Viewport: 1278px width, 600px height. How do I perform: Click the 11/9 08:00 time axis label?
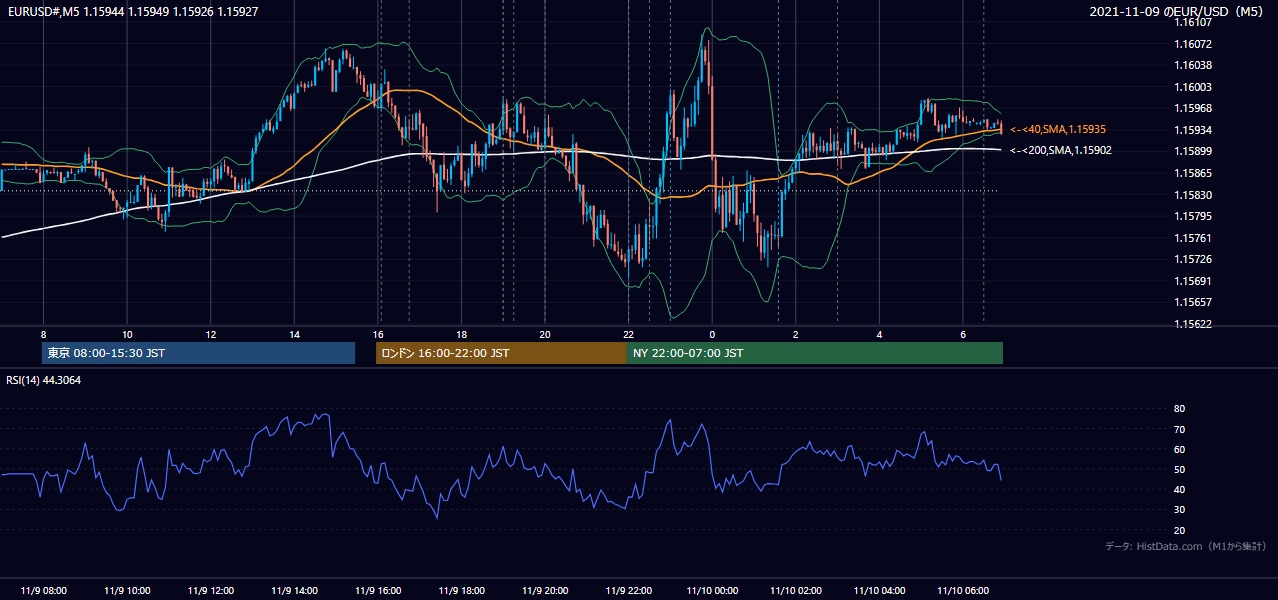(43, 591)
